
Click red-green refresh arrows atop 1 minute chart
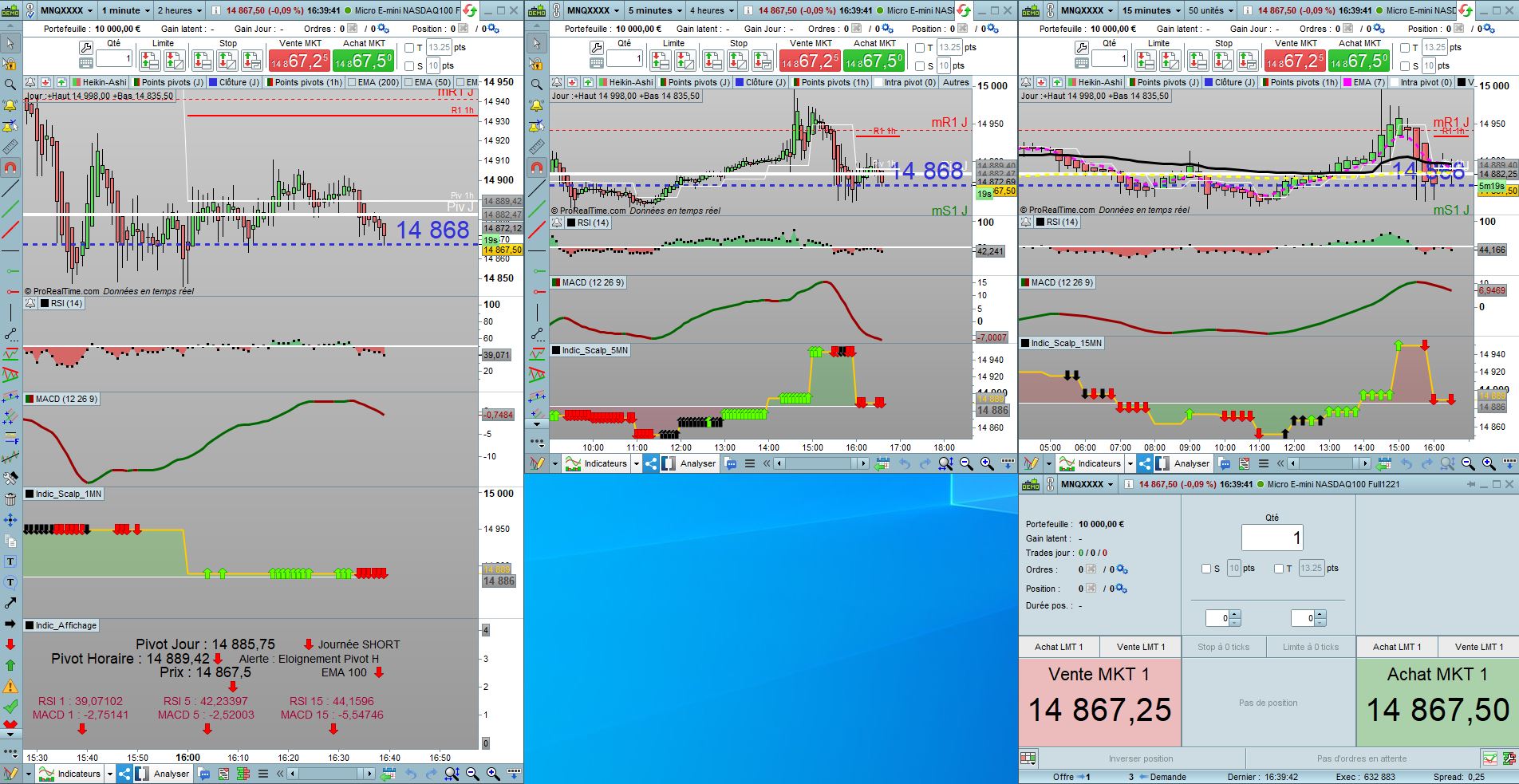469,10
